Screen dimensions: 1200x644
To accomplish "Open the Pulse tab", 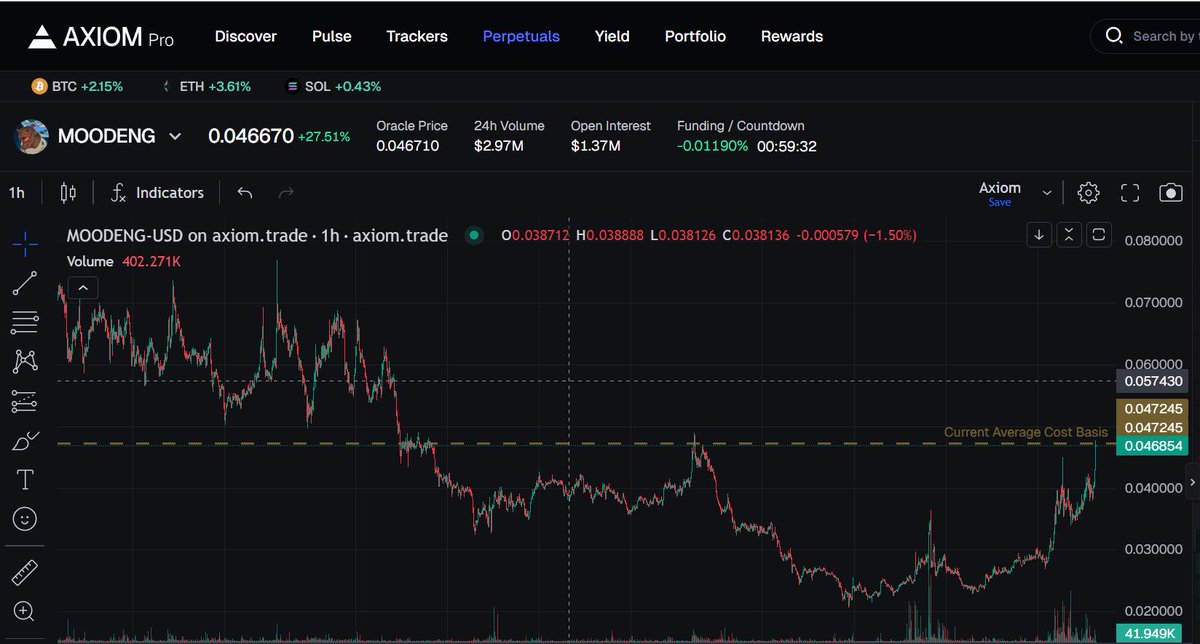I will coord(332,37).
